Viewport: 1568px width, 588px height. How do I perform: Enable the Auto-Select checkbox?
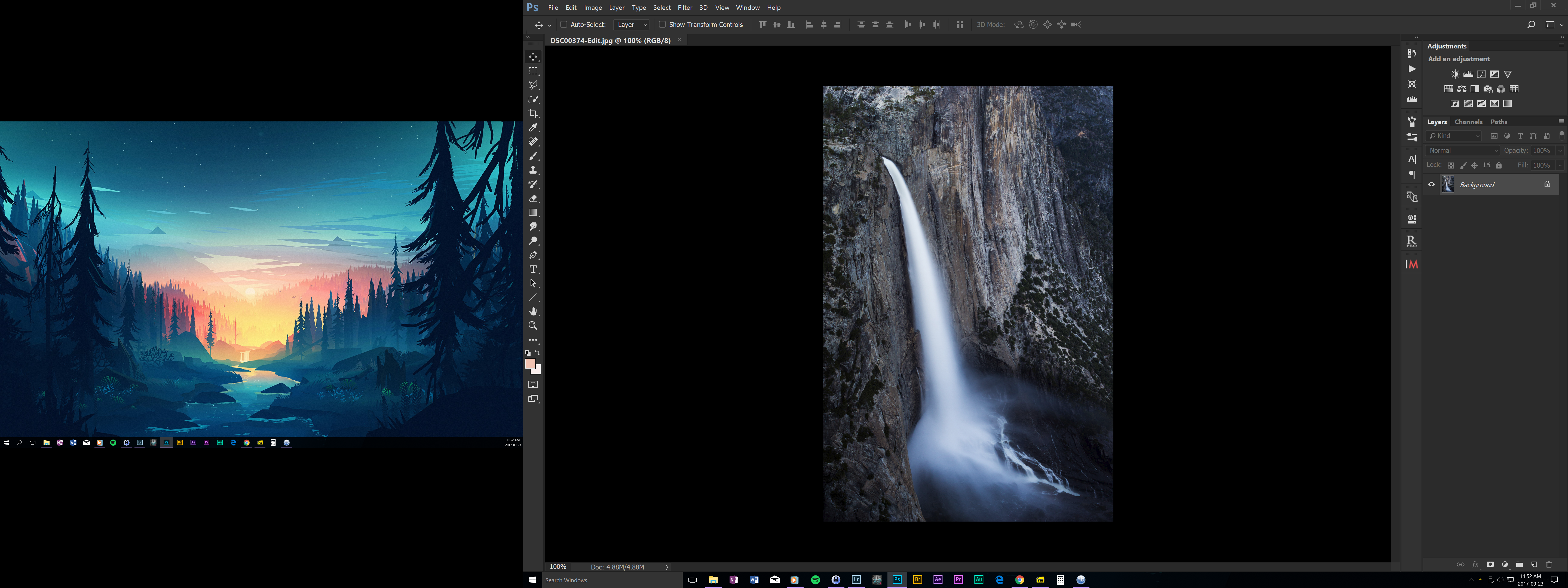pos(564,24)
